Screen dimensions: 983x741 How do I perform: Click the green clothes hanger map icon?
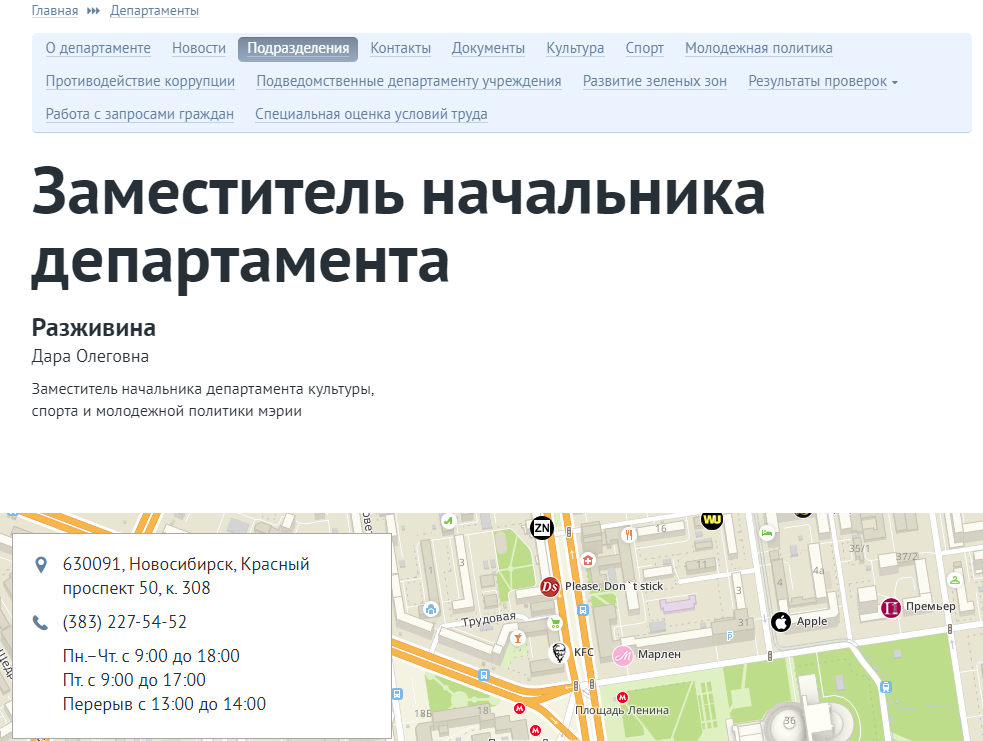[x=954, y=580]
